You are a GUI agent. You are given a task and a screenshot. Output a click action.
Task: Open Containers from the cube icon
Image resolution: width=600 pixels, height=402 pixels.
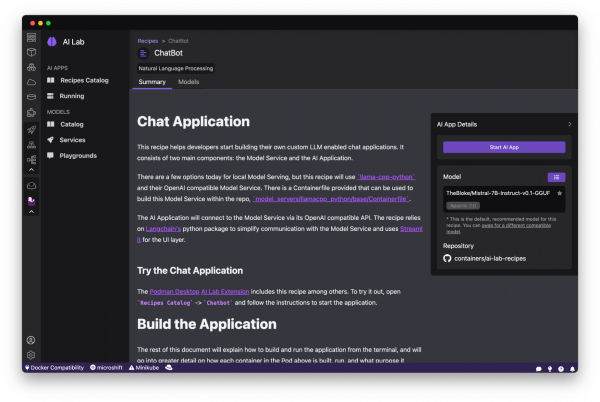tap(31, 52)
